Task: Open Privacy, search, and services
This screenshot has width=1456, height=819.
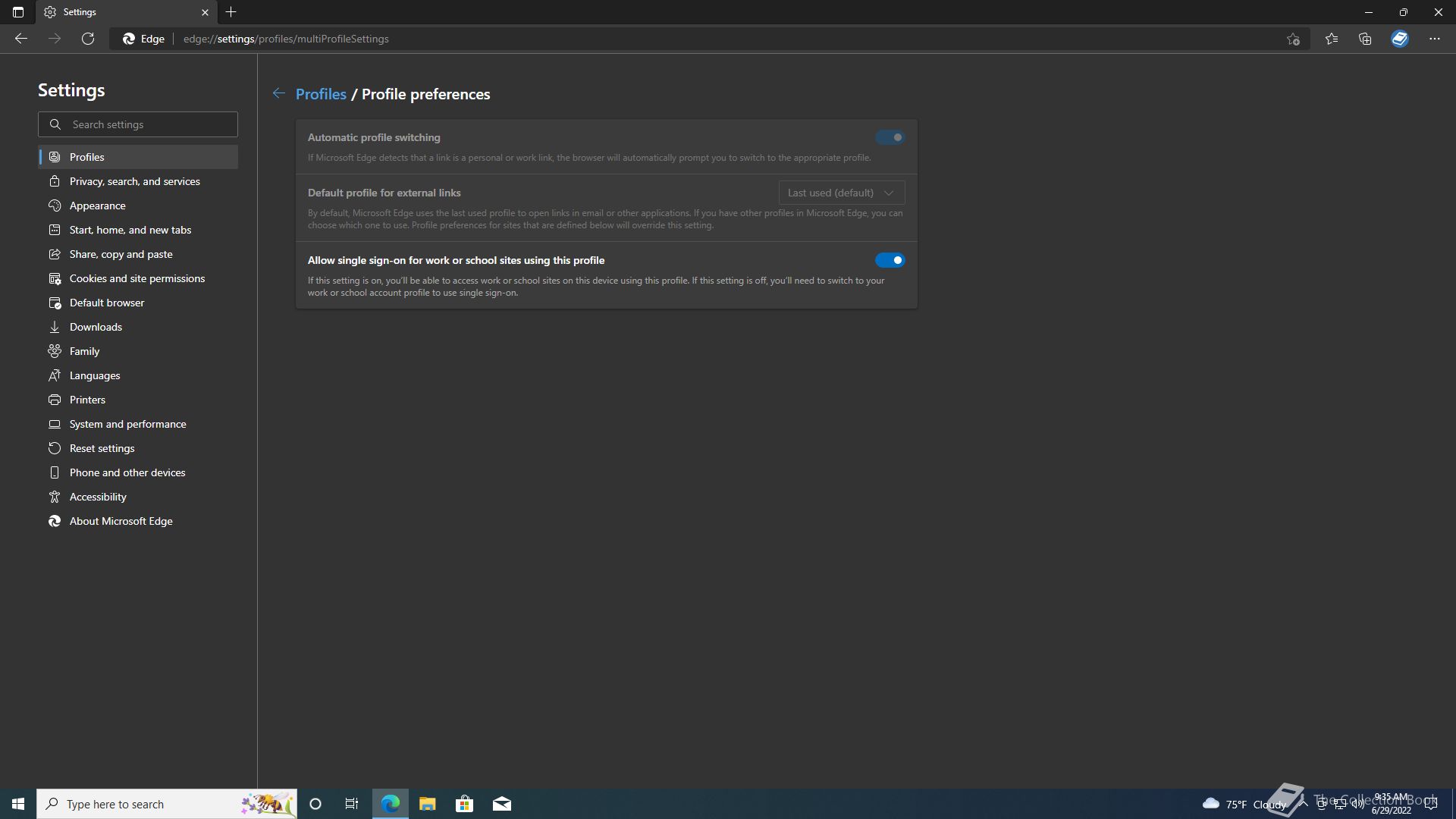Action: tap(139, 181)
